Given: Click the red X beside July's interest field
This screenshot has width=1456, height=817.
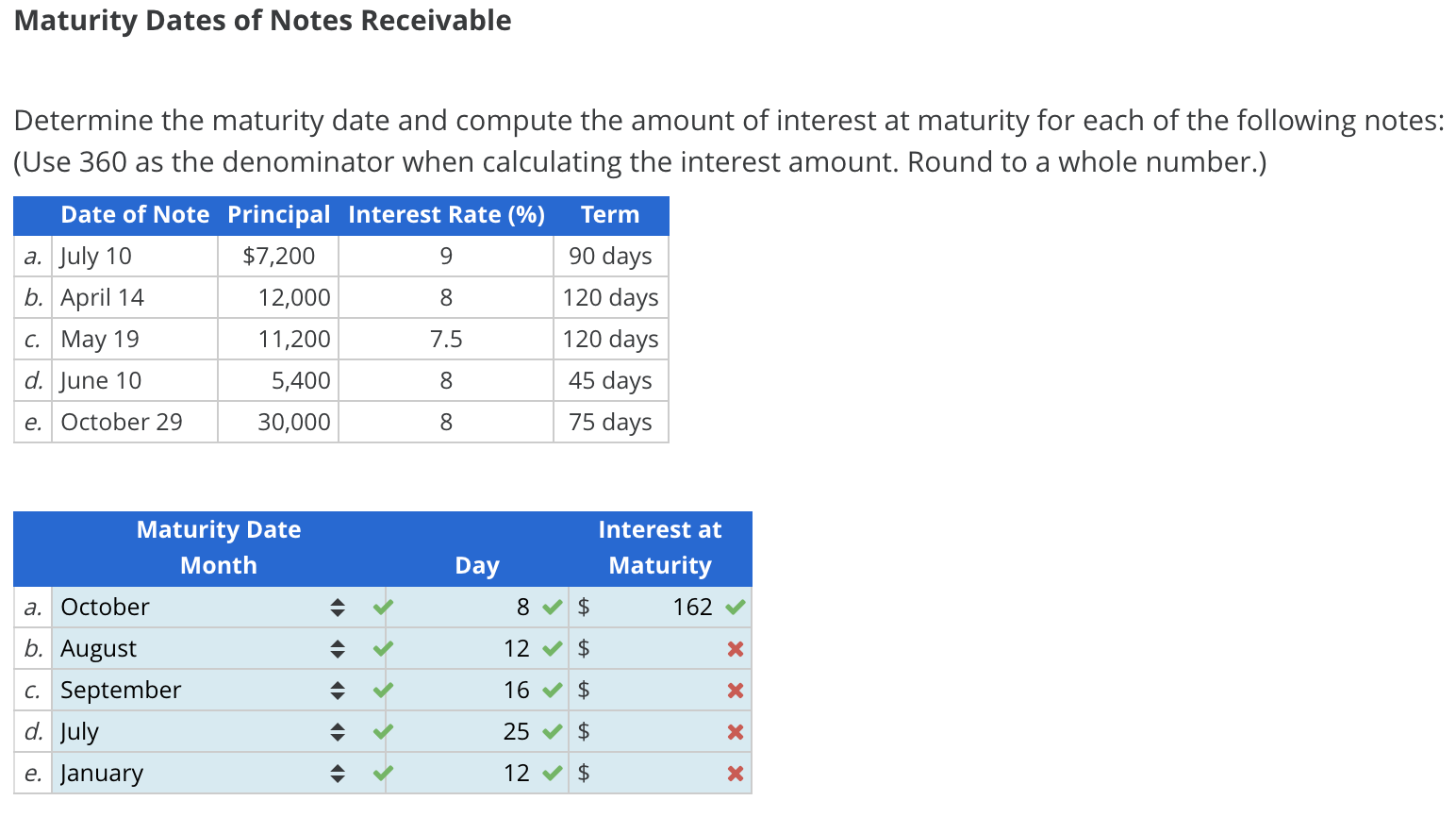Looking at the screenshot, I should (735, 732).
